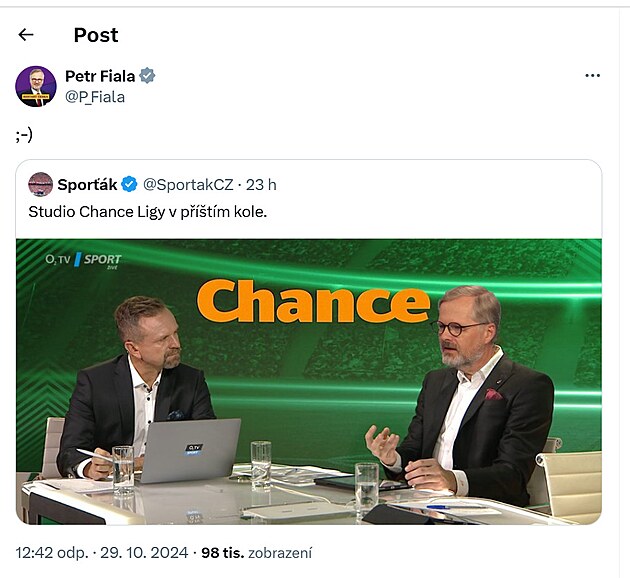
Task: Open the @P_Fiala handle link
Action: click(x=95, y=97)
